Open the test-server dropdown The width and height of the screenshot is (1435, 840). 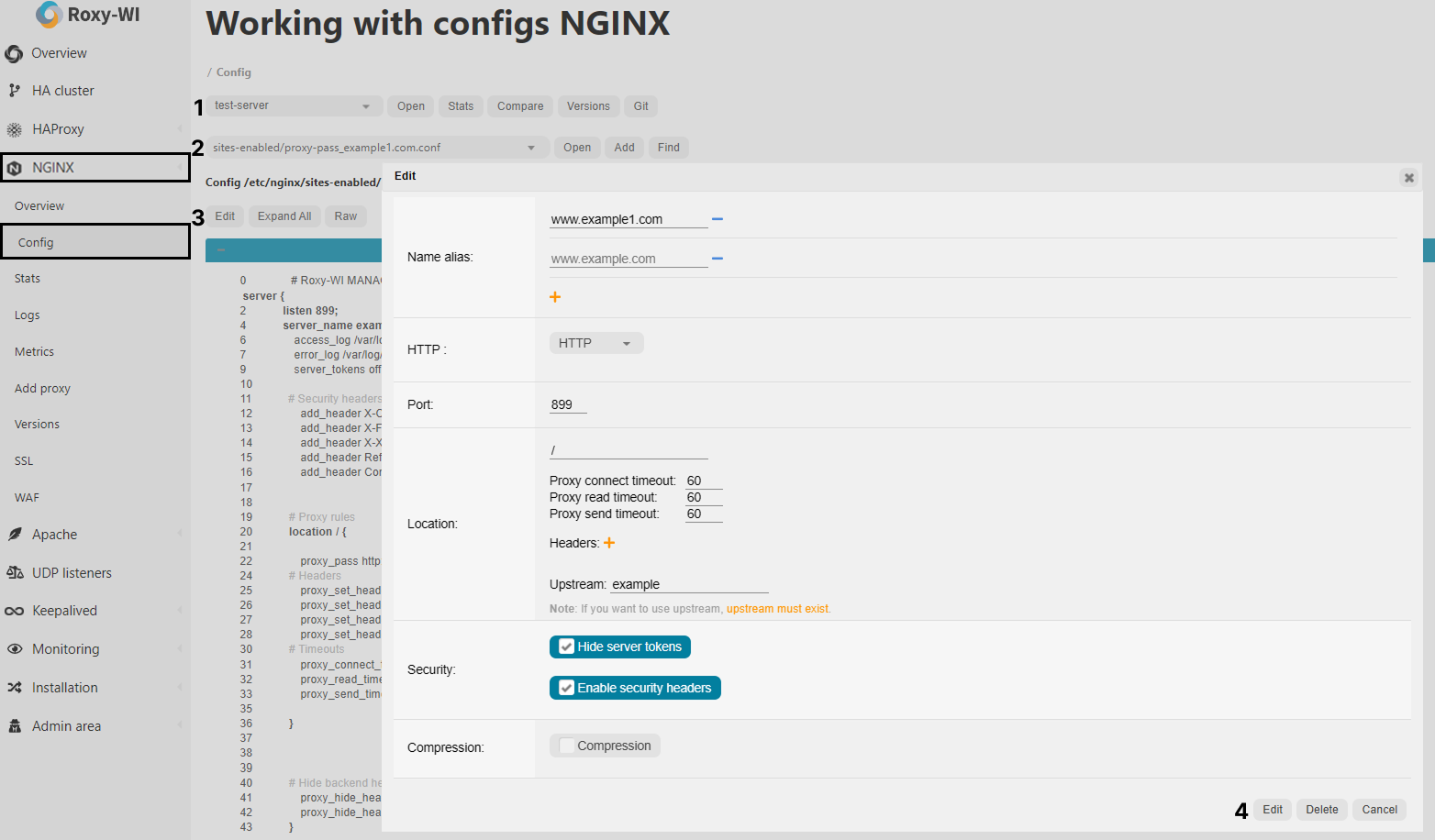pyautogui.click(x=294, y=106)
